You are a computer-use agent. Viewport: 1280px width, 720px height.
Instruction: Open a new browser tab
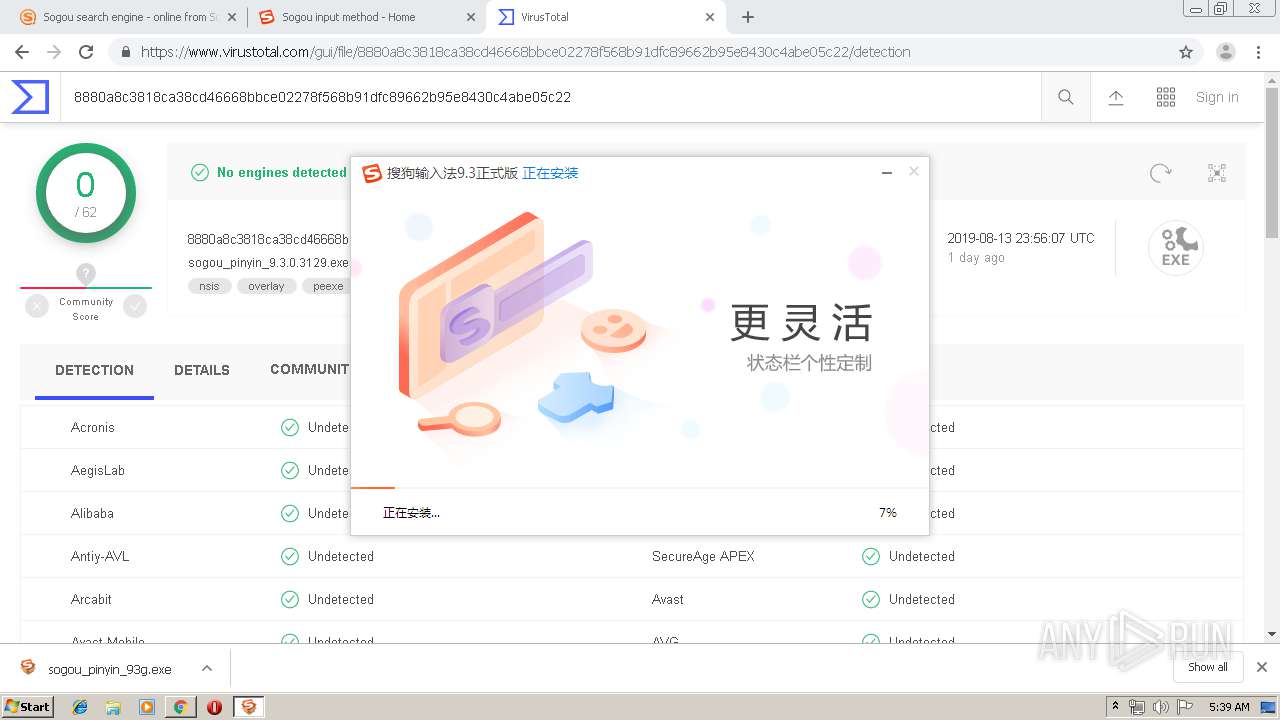[748, 17]
